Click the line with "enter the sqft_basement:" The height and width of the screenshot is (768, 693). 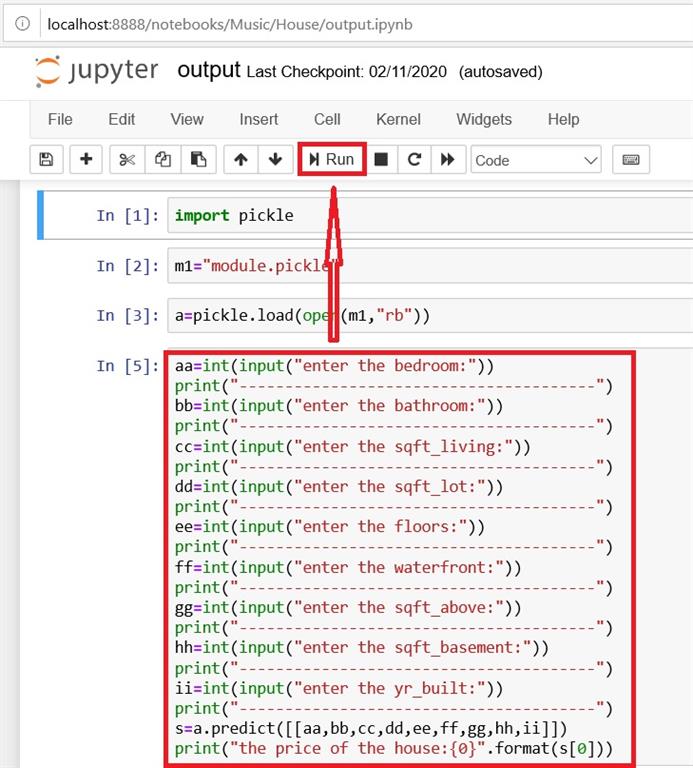point(361,648)
